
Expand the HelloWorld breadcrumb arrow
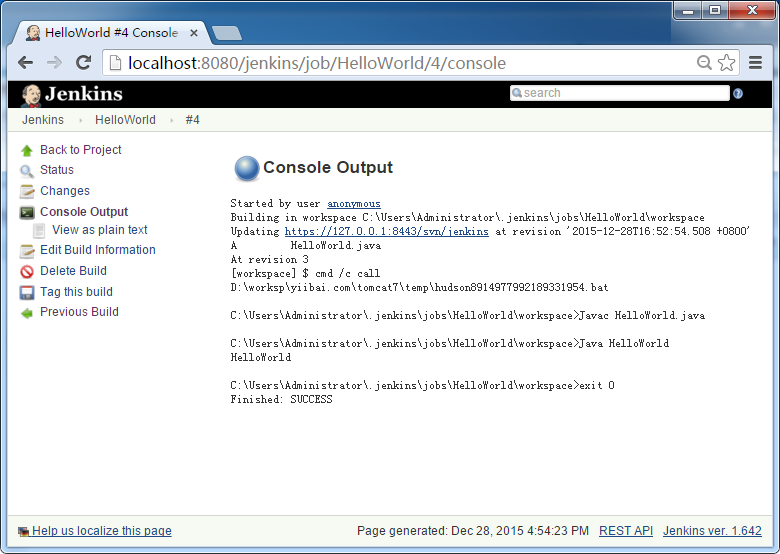click(171, 120)
